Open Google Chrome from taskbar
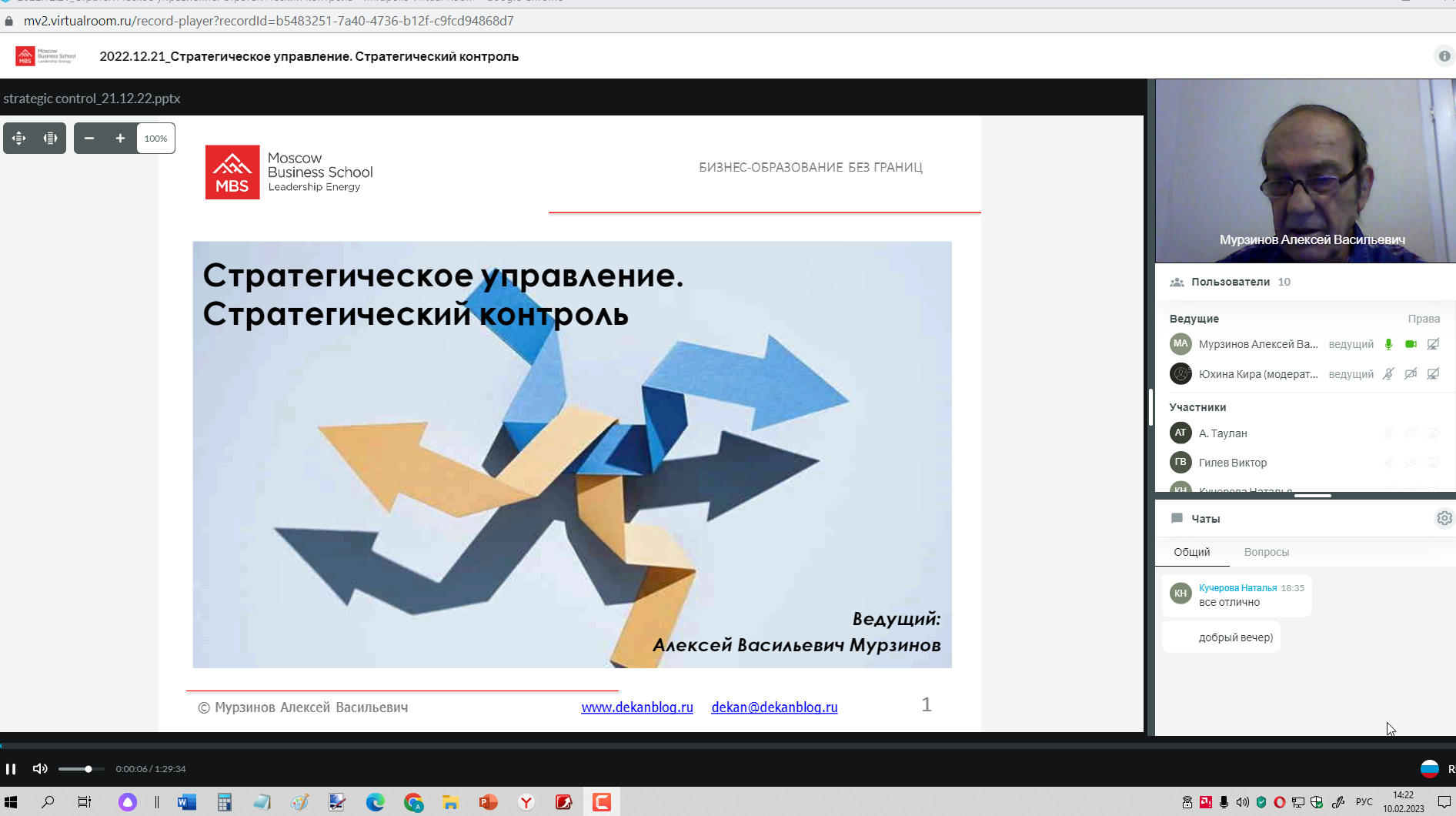The width and height of the screenshot is (1456, 816). 413,802
